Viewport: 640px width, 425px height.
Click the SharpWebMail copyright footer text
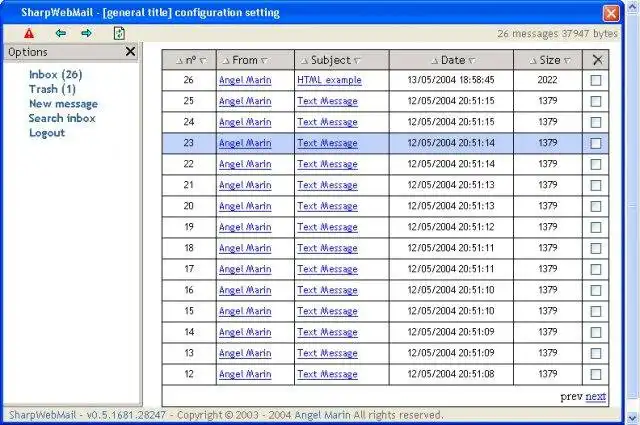click(x=226, y=415)
